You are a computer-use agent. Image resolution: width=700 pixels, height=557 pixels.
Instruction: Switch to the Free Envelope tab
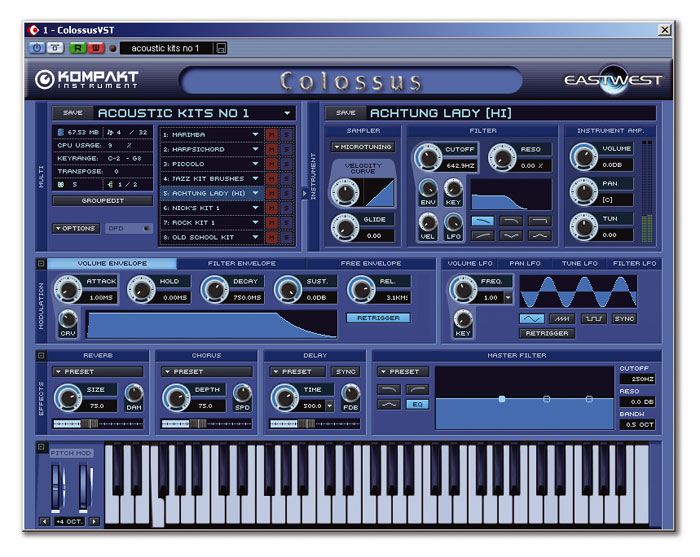click(371, 263)
